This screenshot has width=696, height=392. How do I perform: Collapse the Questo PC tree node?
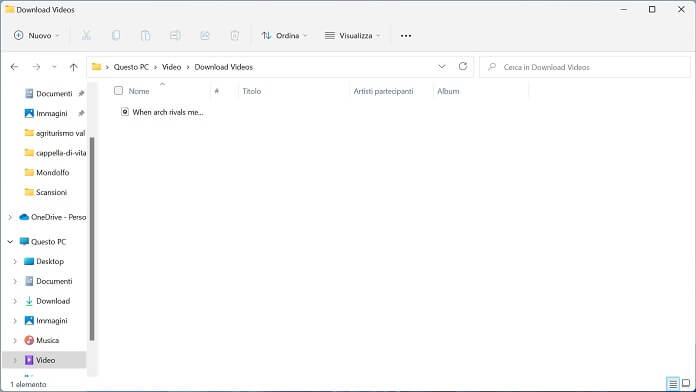[x=10, y=242]
